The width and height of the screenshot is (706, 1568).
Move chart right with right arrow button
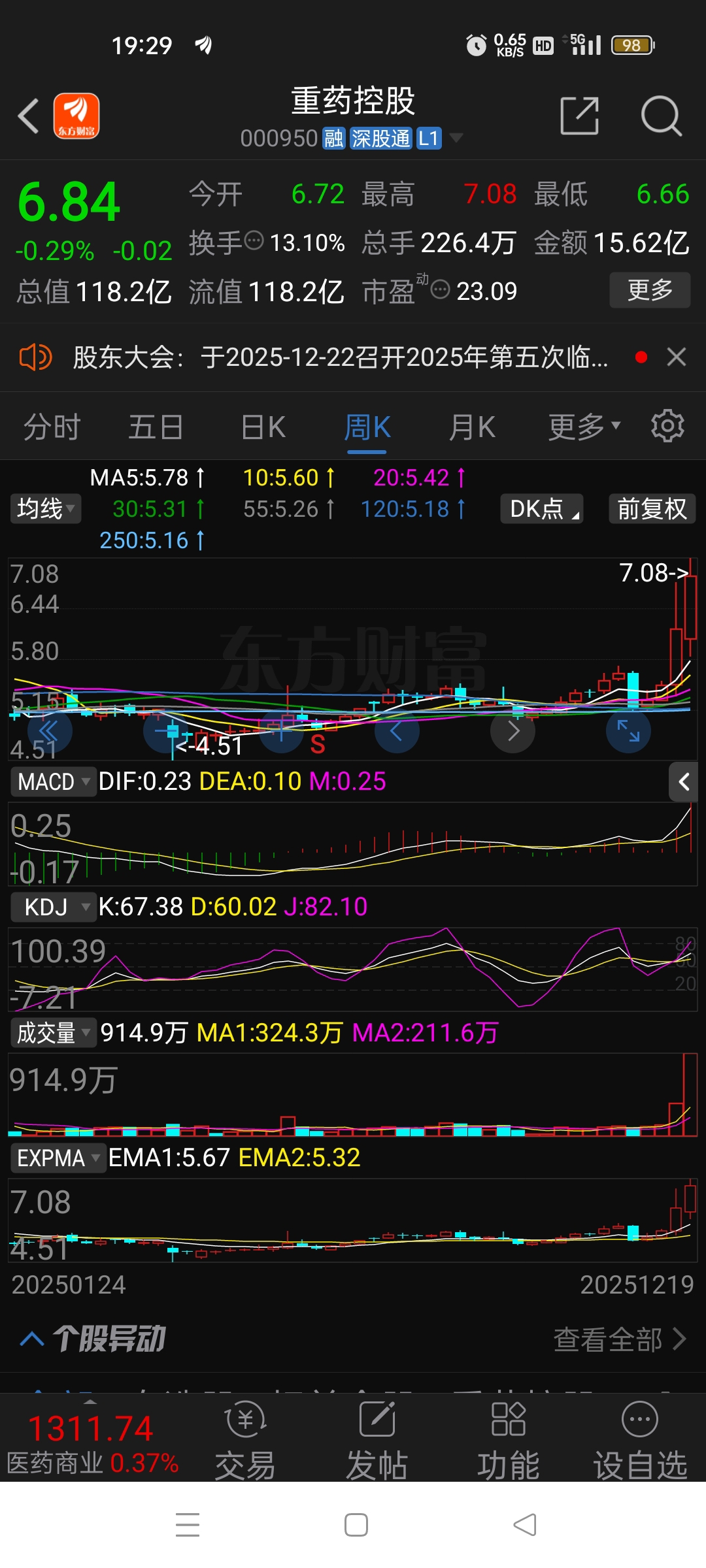point(513,730)
